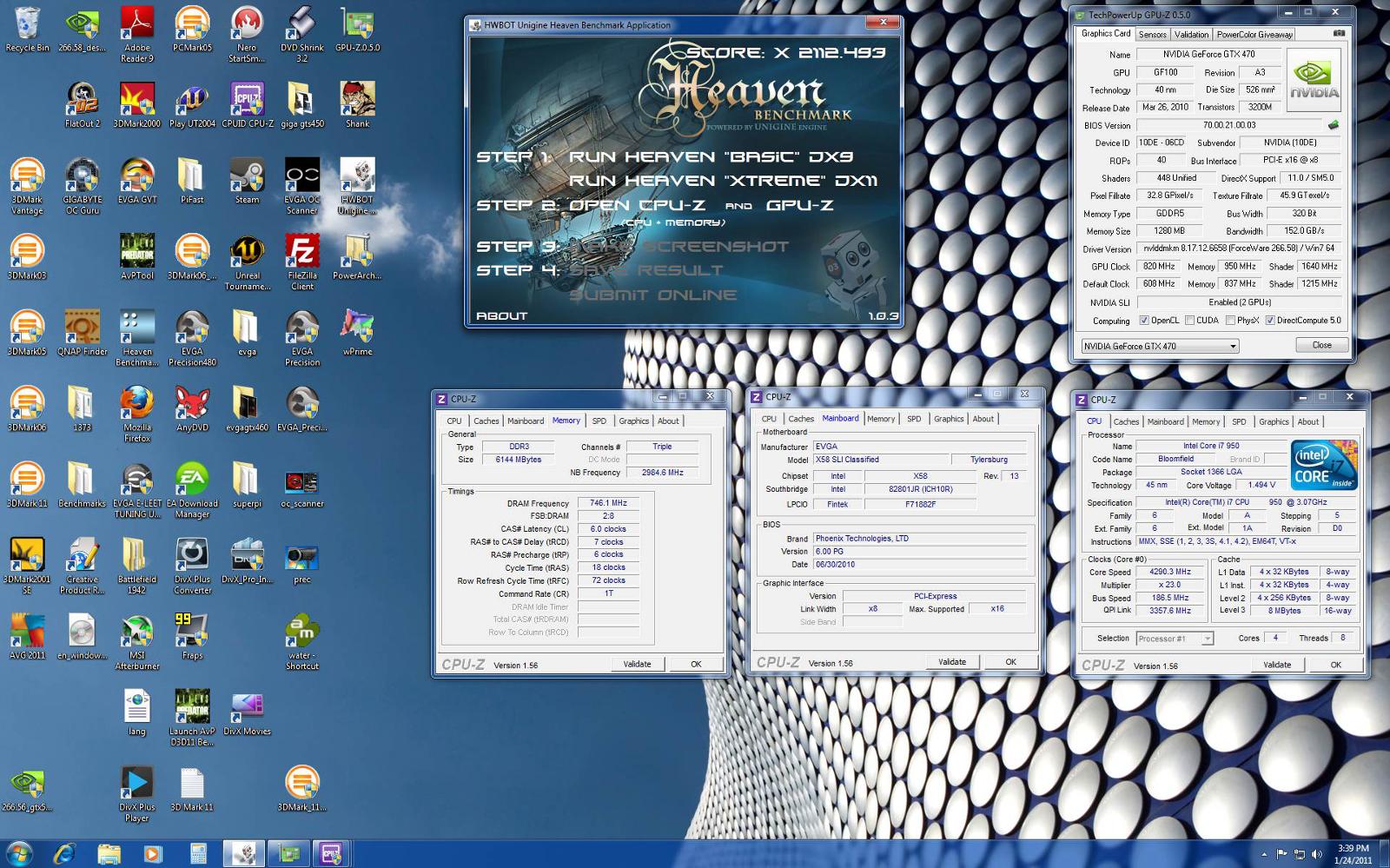
Task: Show hidden system tray icons
Action: pyautogui.click(x=1264, y=854)
